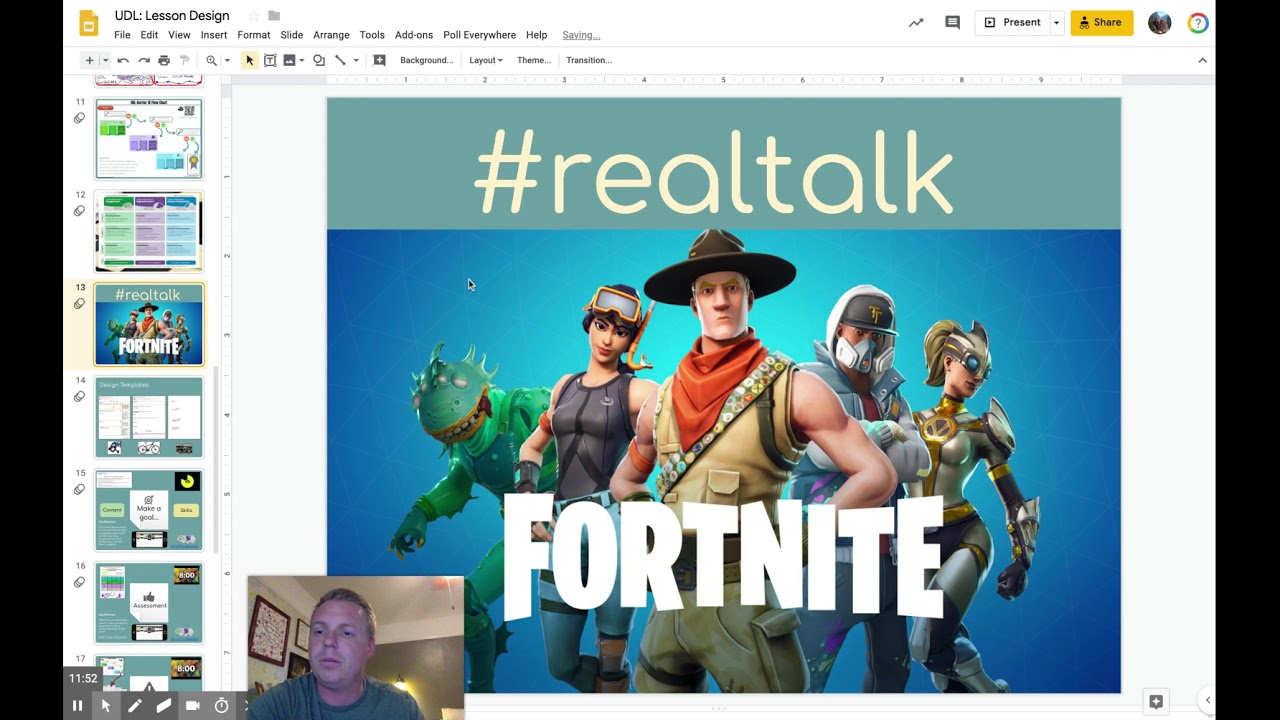Expand the new slide layout arrow
The width and height of the screenshot is (1280, 720).
[x=105, y=60]
